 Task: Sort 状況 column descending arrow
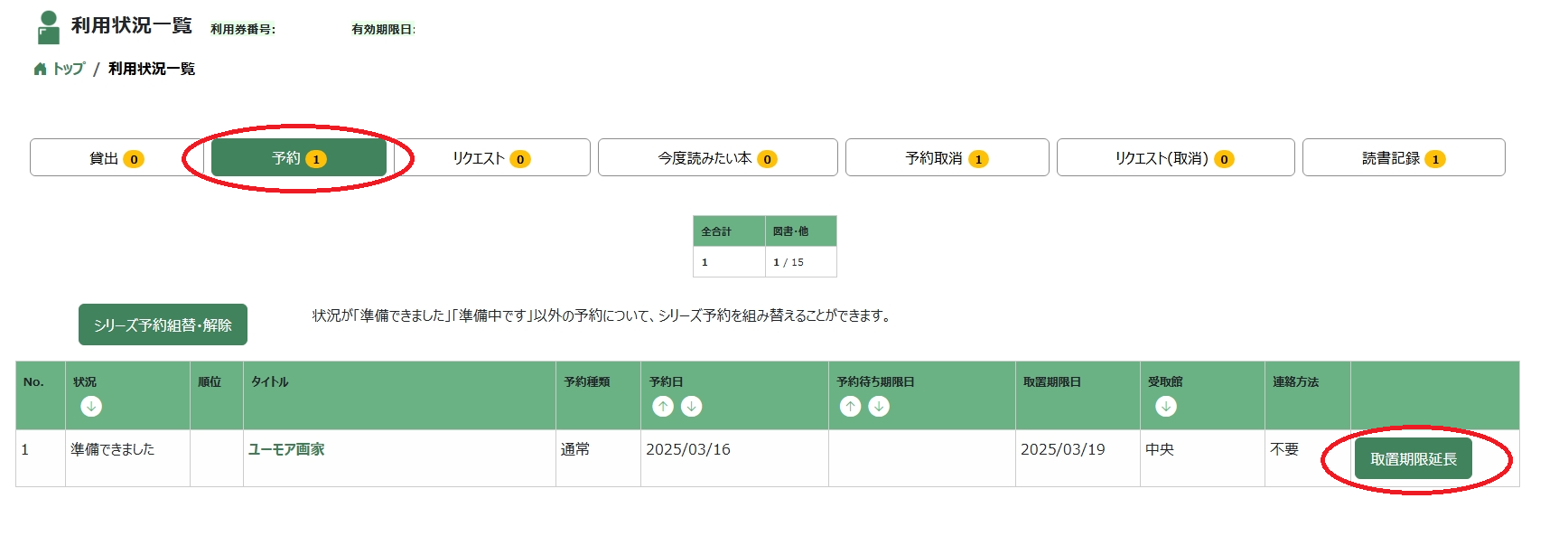coord(91,407)
